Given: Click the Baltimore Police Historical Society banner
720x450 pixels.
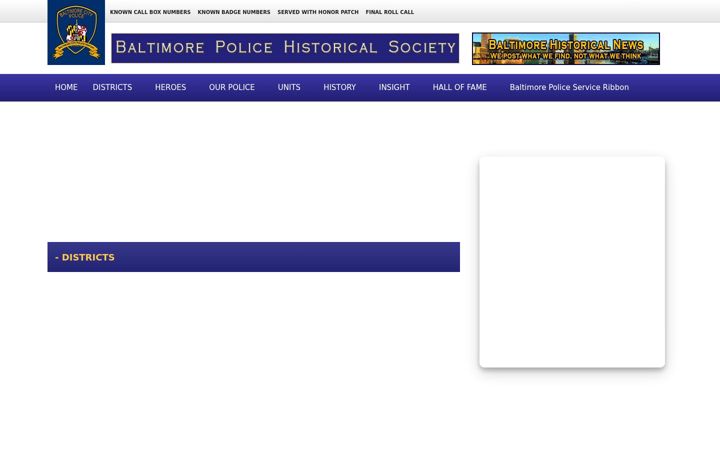Looking at the screenshot, I should [x=285, y=48].
